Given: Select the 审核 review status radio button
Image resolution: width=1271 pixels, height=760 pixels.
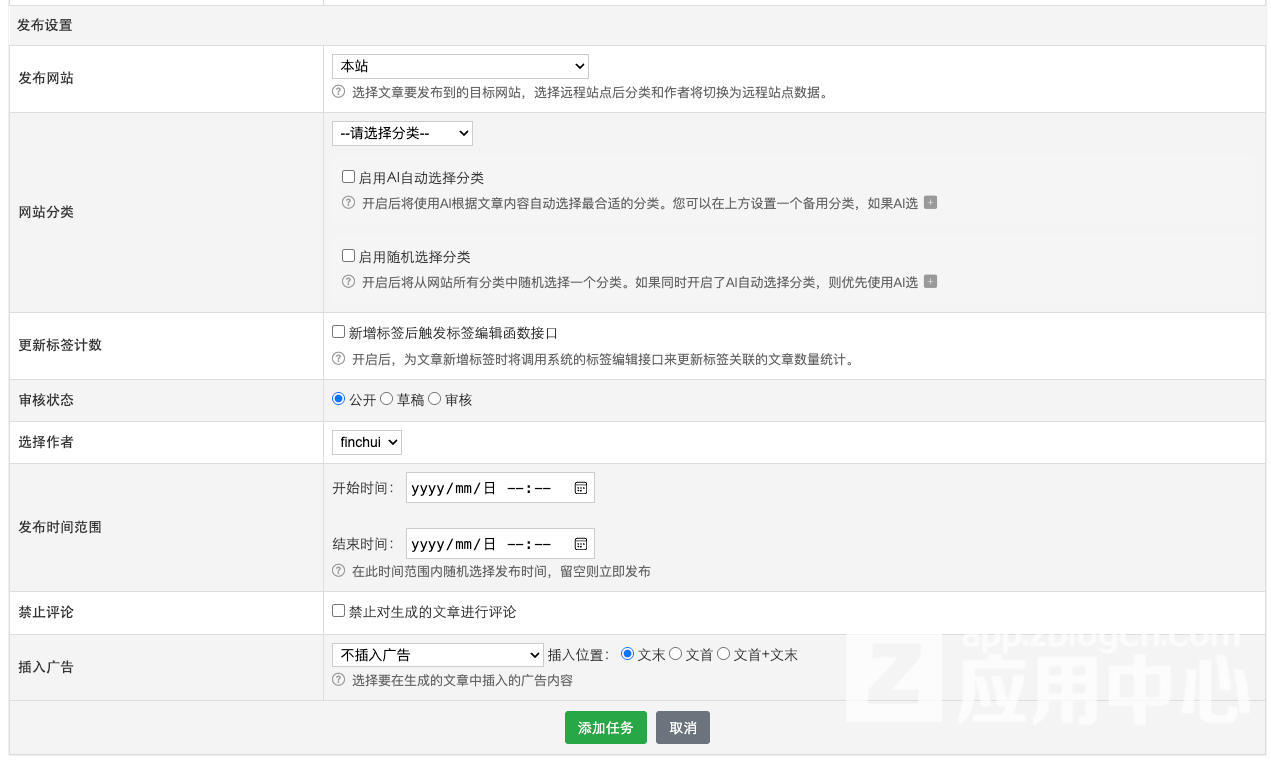Looking at the screenshot, I should [x=435, y=399].
